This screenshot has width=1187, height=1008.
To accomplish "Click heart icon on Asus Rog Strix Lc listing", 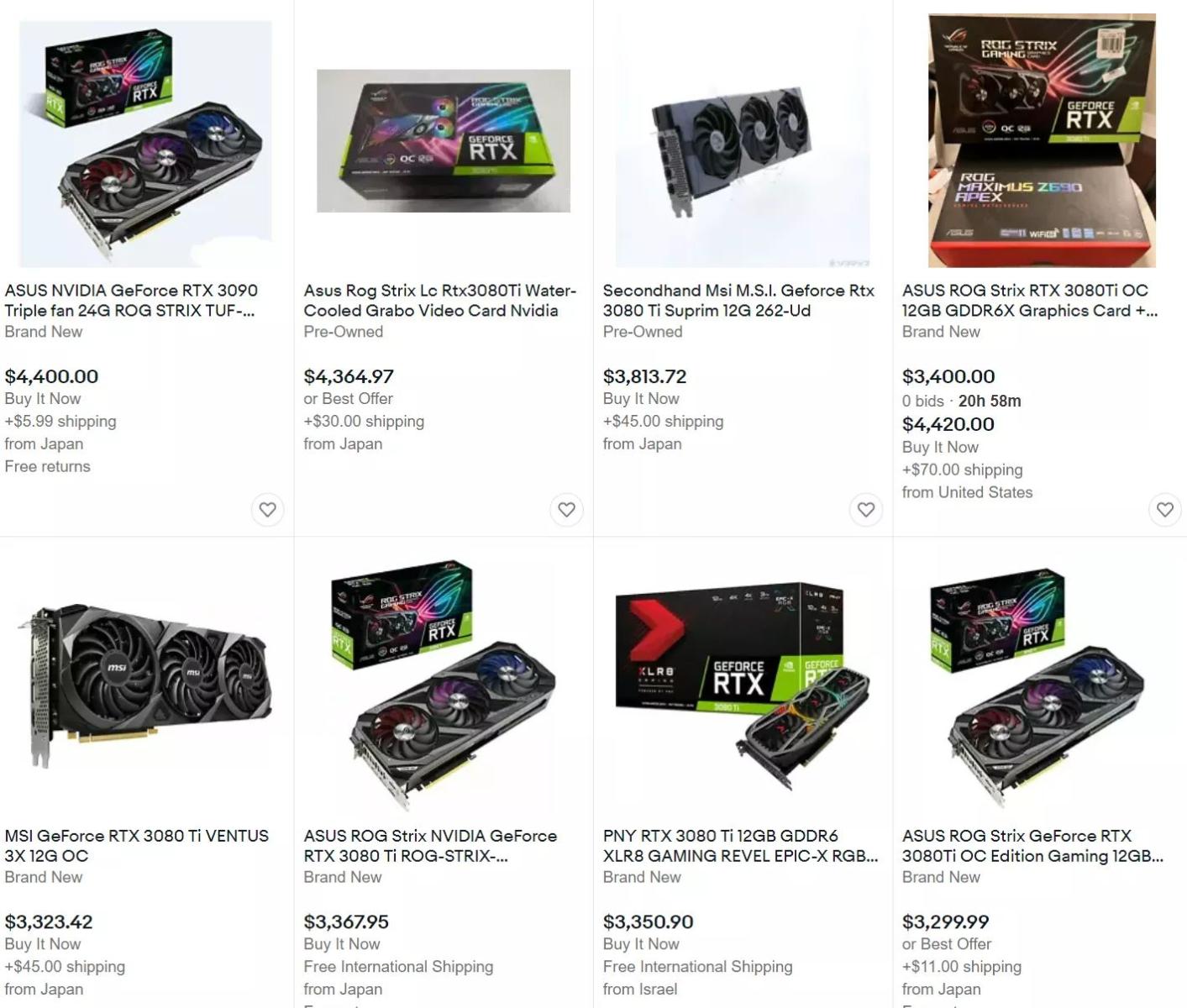I will coord(566,509).
